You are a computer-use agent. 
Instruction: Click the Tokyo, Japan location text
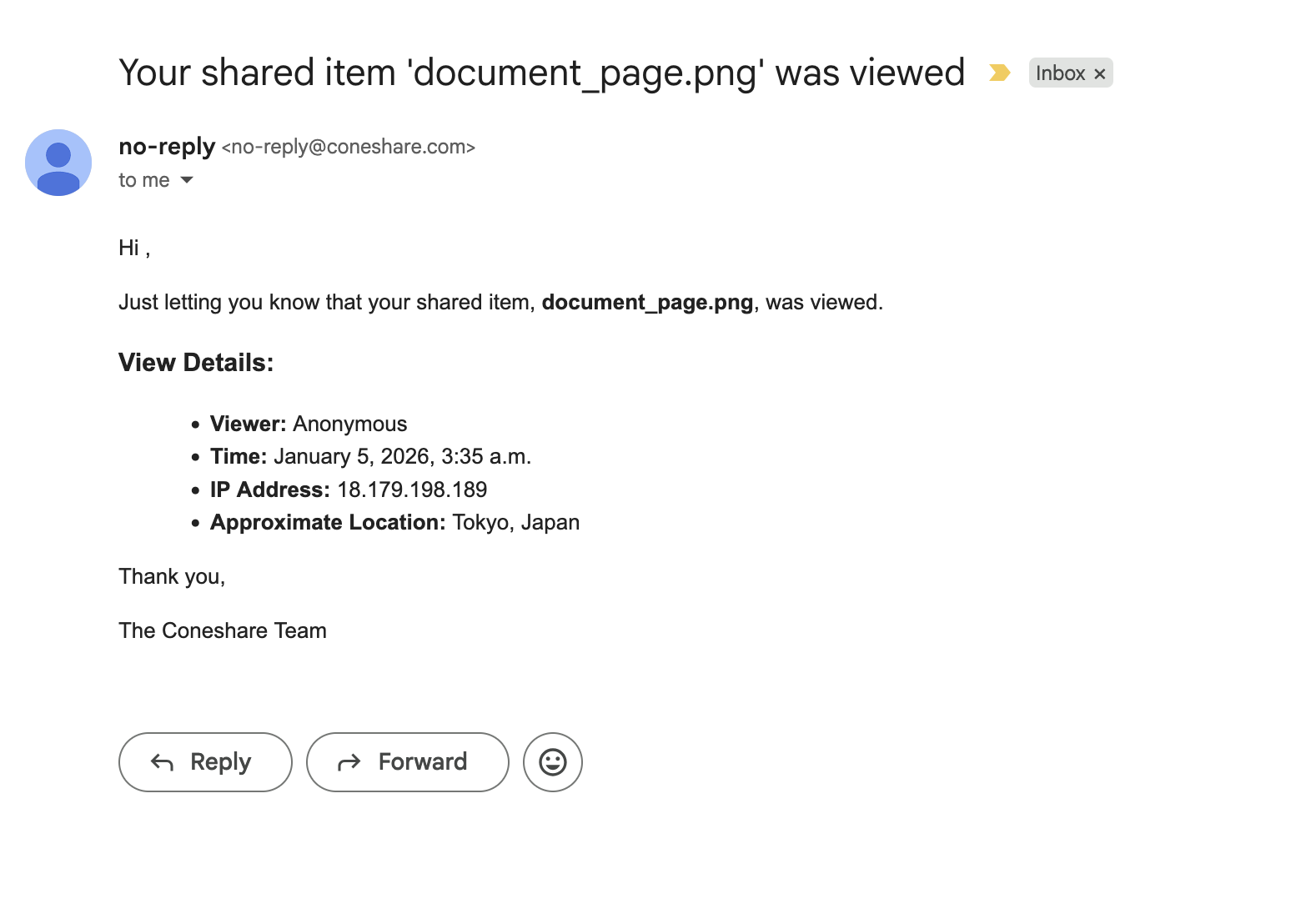(515, 523)
